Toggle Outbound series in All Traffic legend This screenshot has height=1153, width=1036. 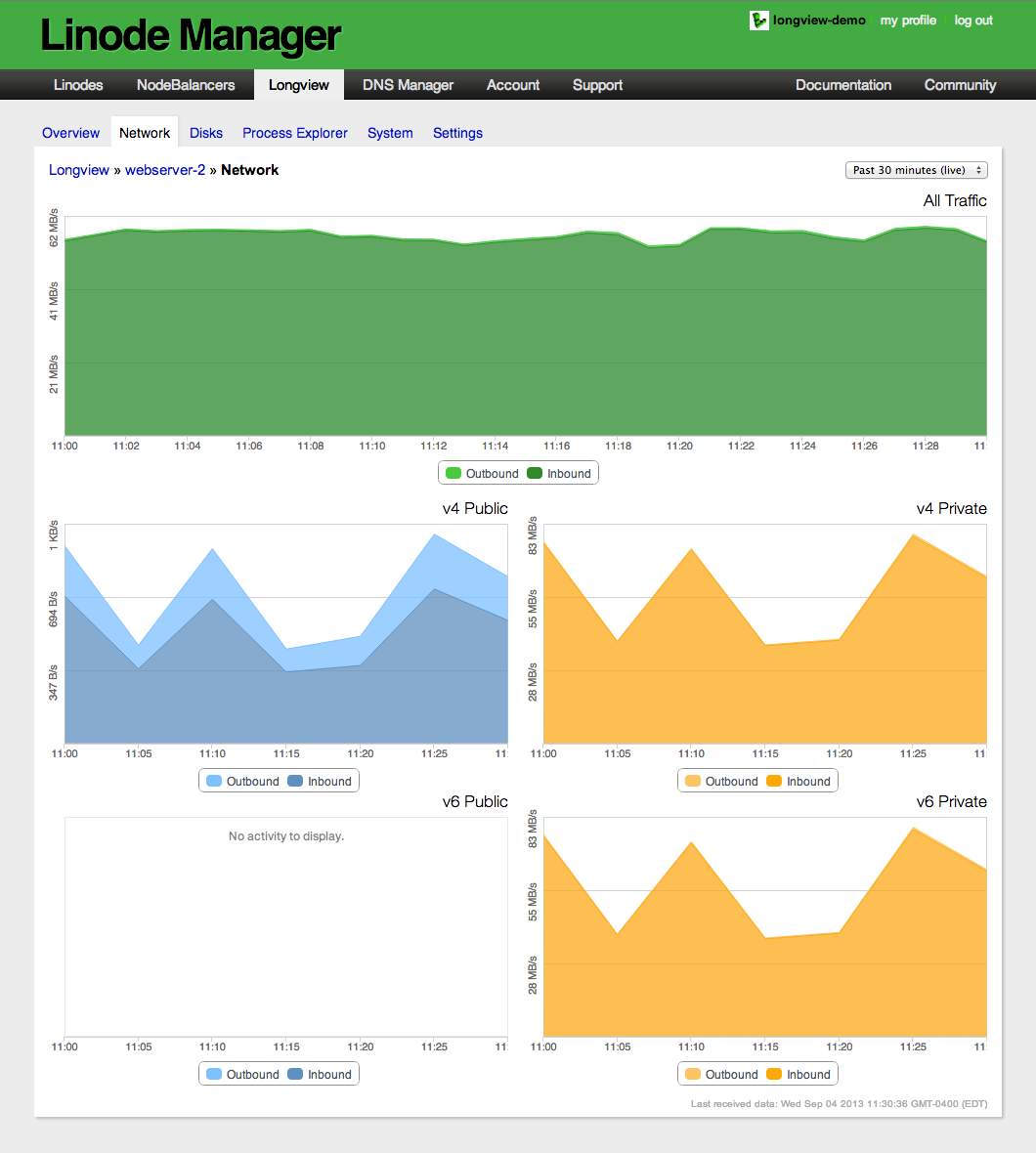pos(482,474)
